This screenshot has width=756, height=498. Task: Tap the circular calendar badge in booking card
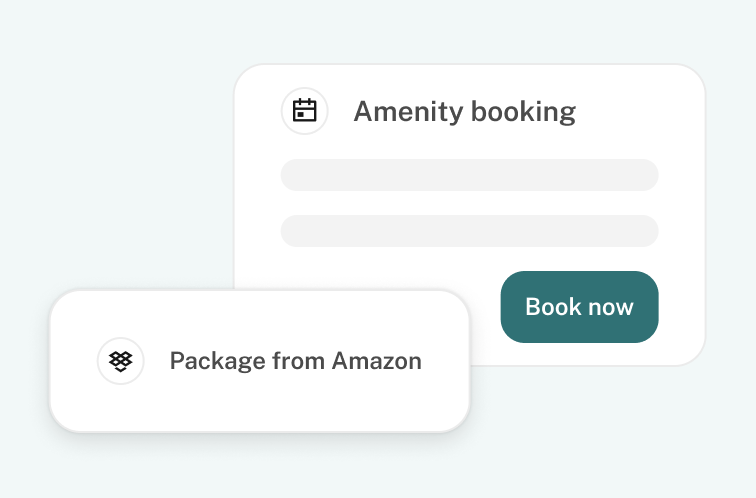click(x=304, y=111)
